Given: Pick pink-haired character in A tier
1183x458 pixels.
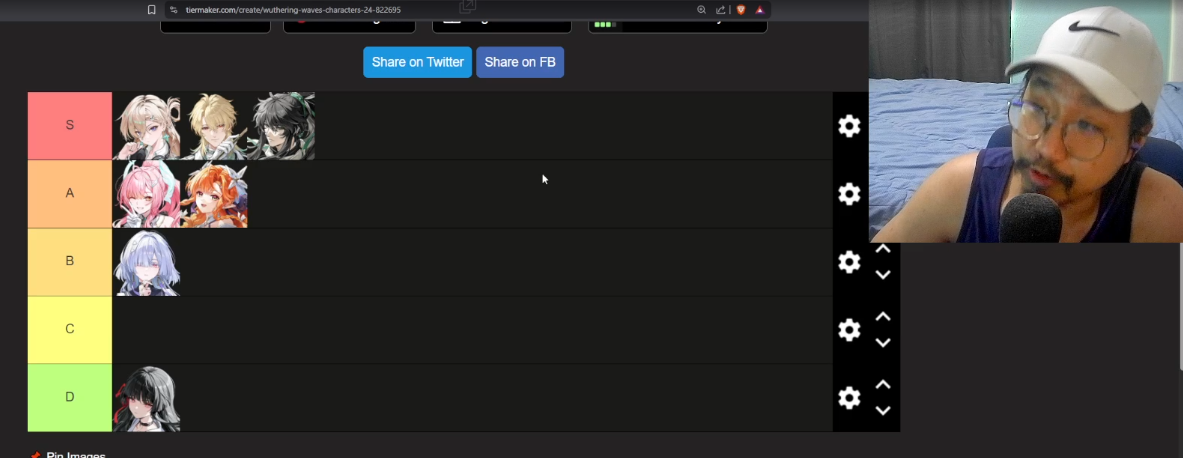Looking at the screenshot, I should pyautogui.click(x=146, y=194).
